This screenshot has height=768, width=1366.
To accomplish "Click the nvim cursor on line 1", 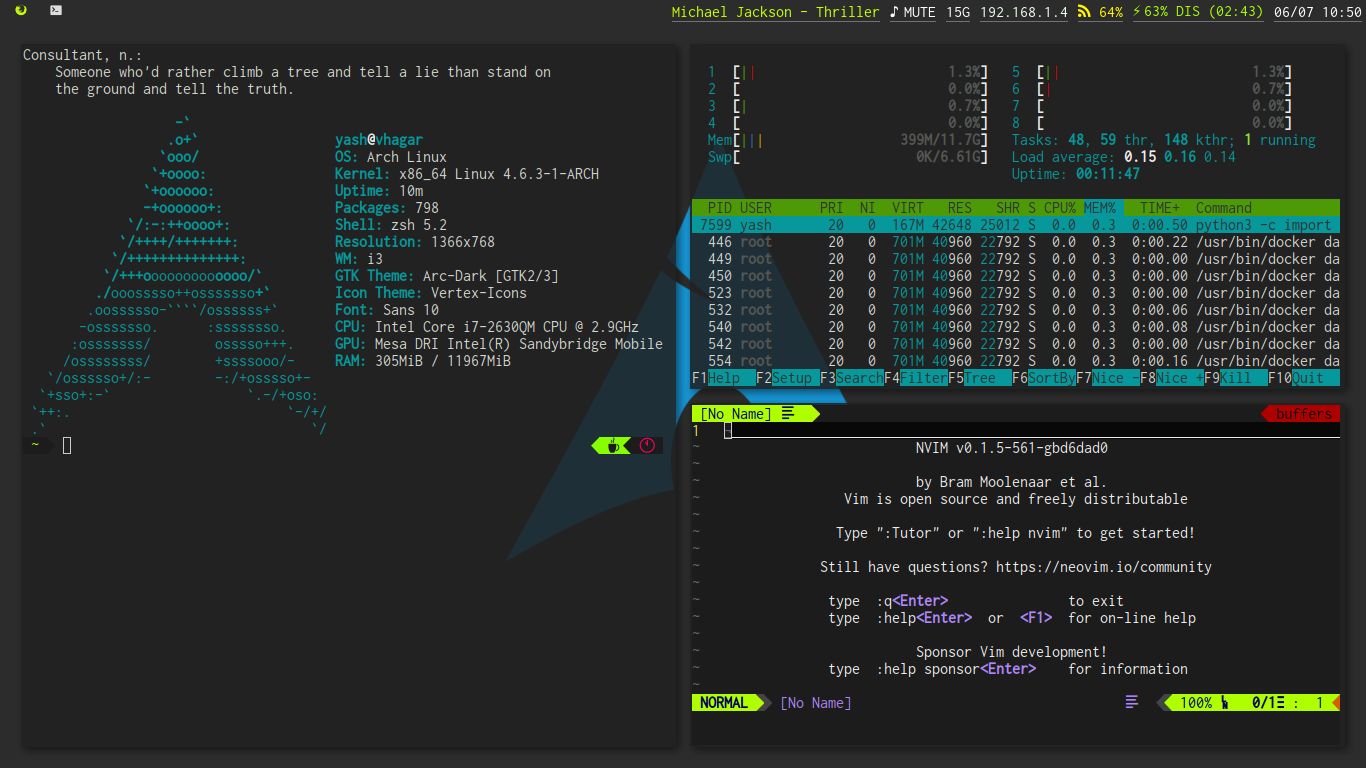I will (x=728, y=430).
